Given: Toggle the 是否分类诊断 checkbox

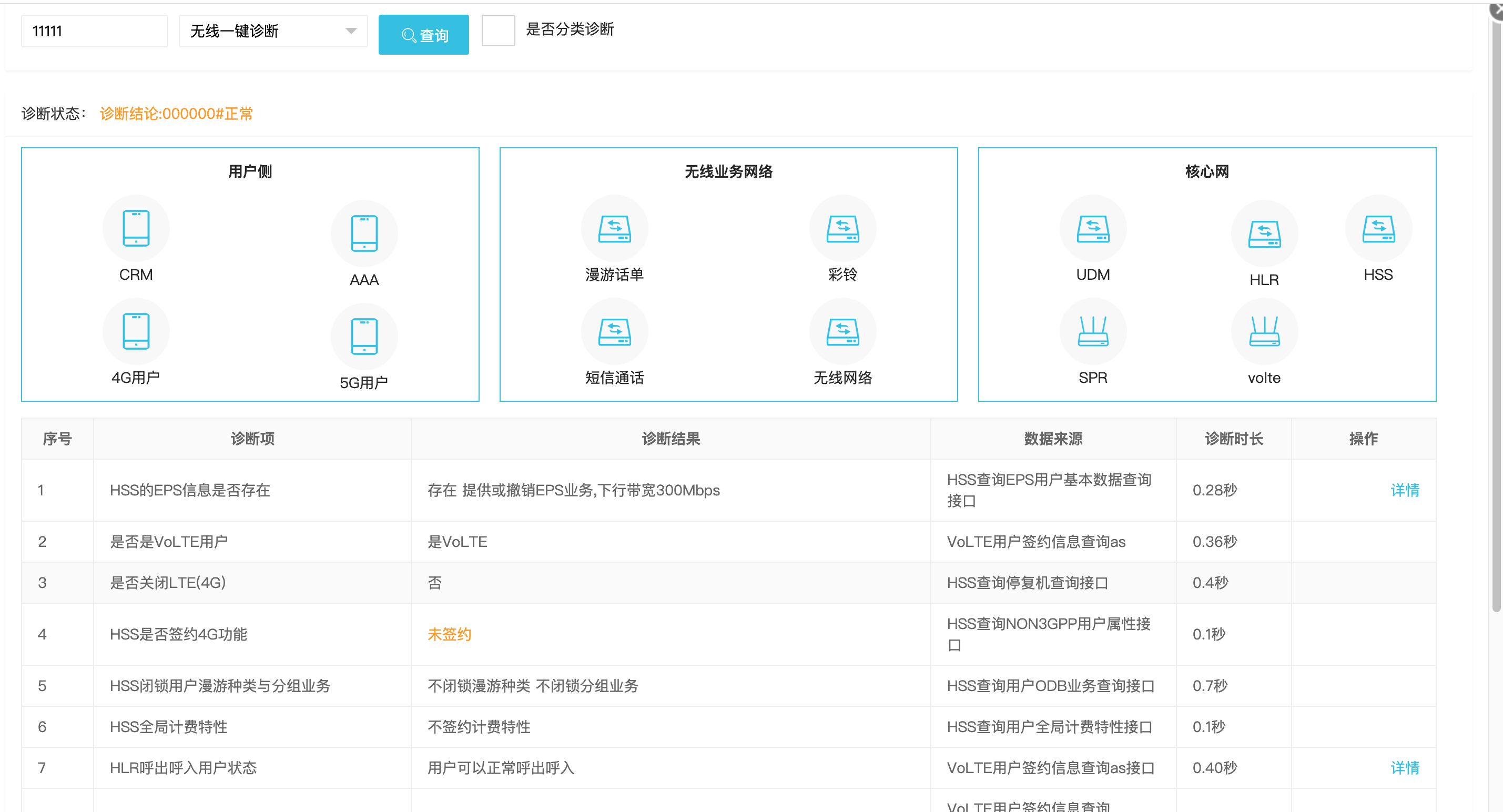Looking at the screenshot, I should click(x=498, y=31).
